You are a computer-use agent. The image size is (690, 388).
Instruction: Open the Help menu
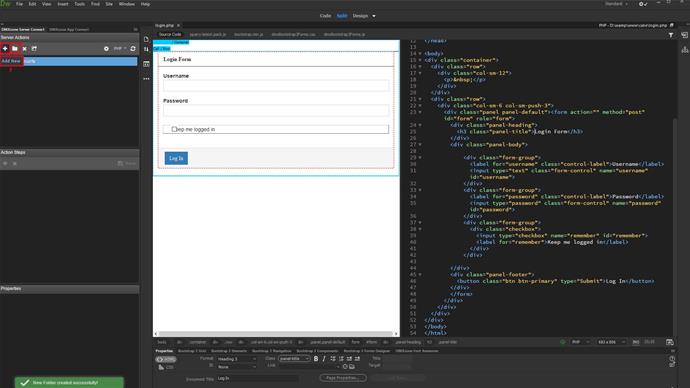click(x=145, y=4)
